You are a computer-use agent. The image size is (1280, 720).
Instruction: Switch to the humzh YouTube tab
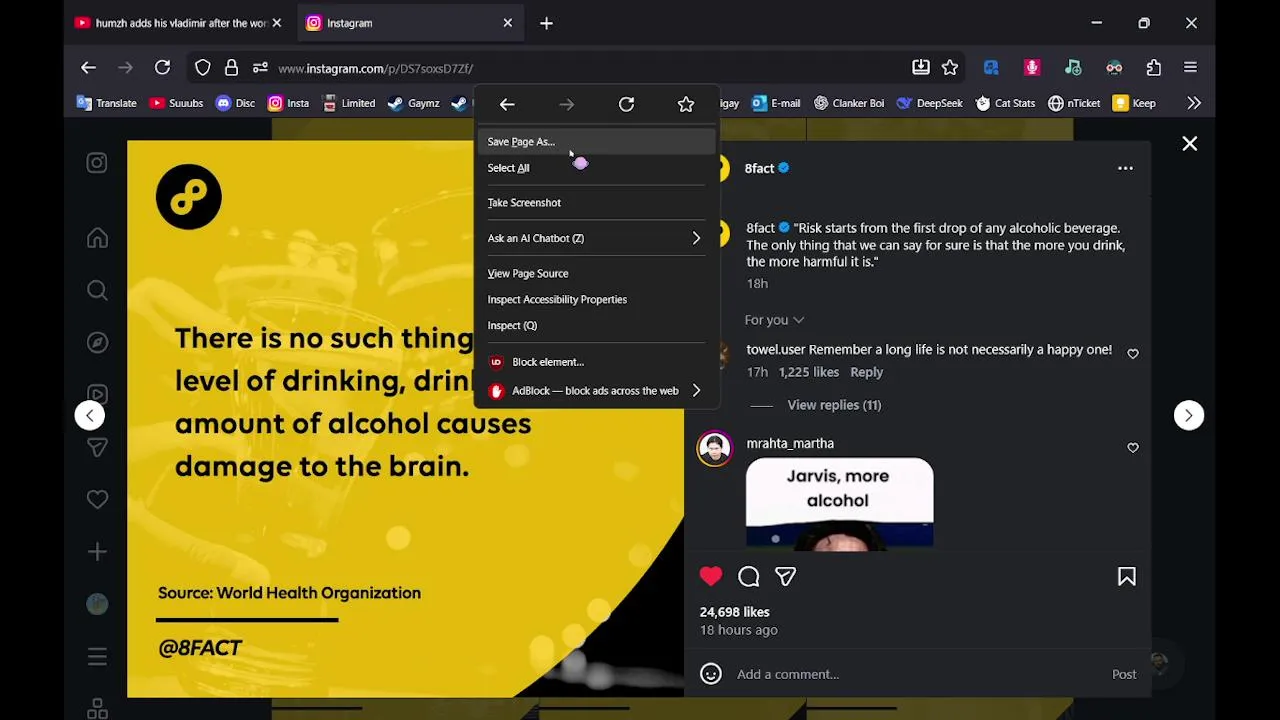(178, 23)
